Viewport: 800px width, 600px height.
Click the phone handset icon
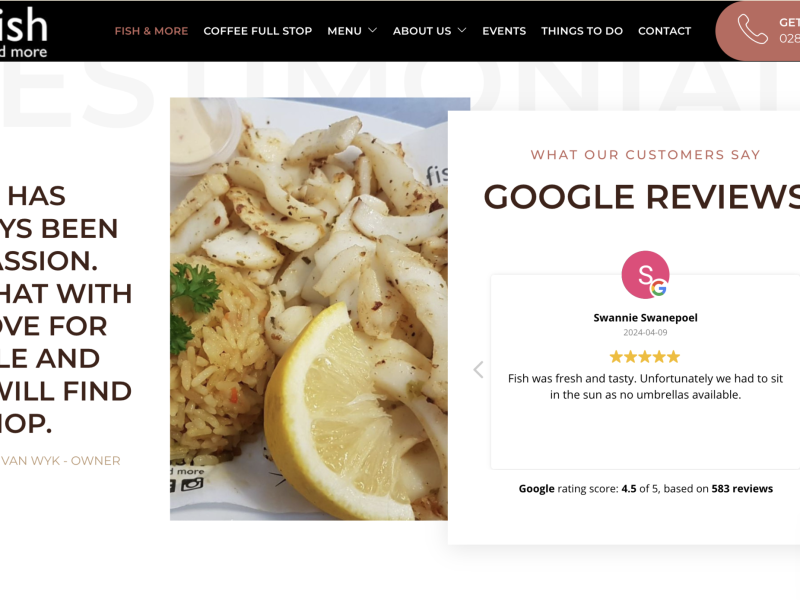752,30
